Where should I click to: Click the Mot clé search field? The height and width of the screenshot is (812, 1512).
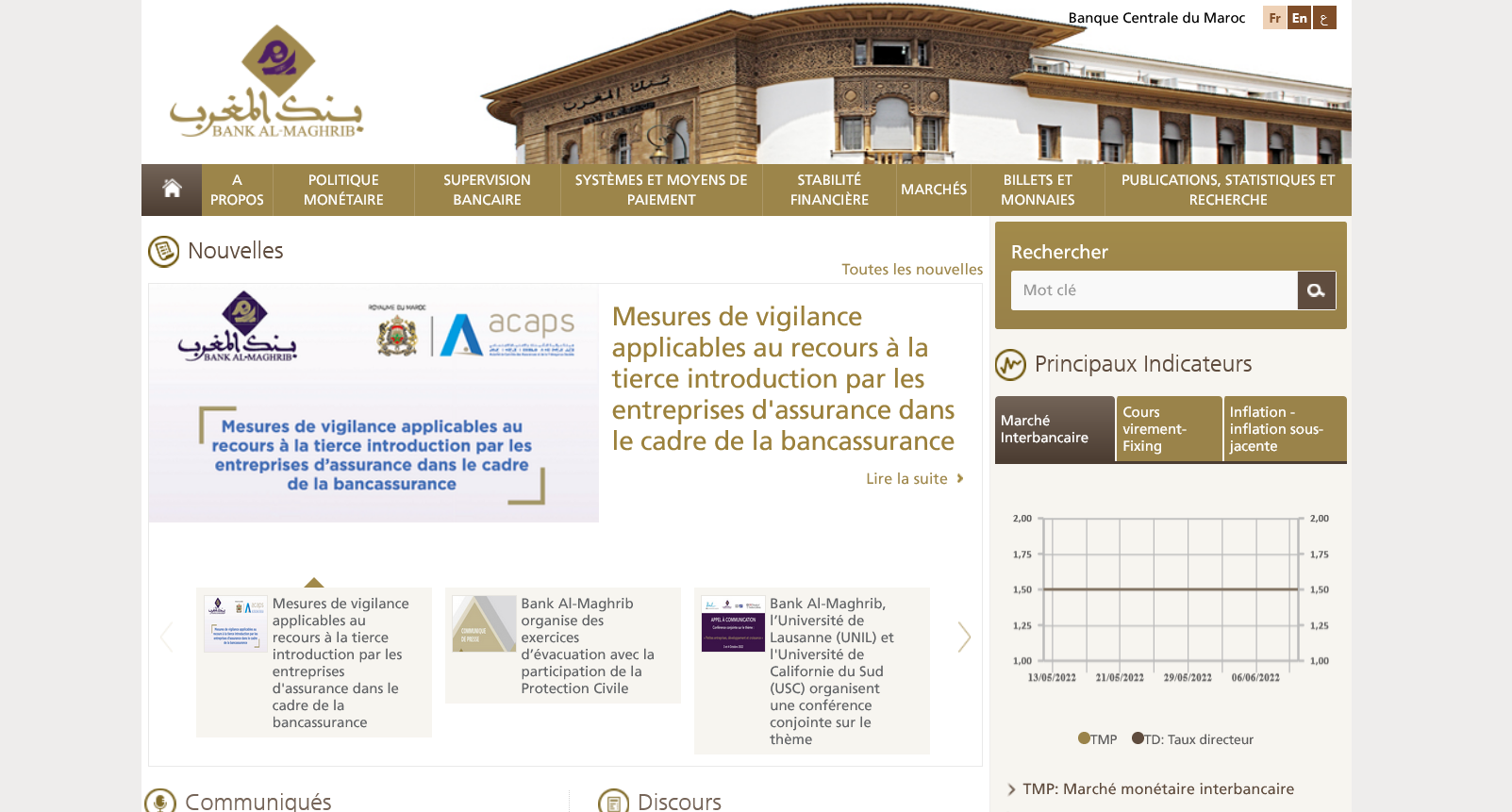1154,290
